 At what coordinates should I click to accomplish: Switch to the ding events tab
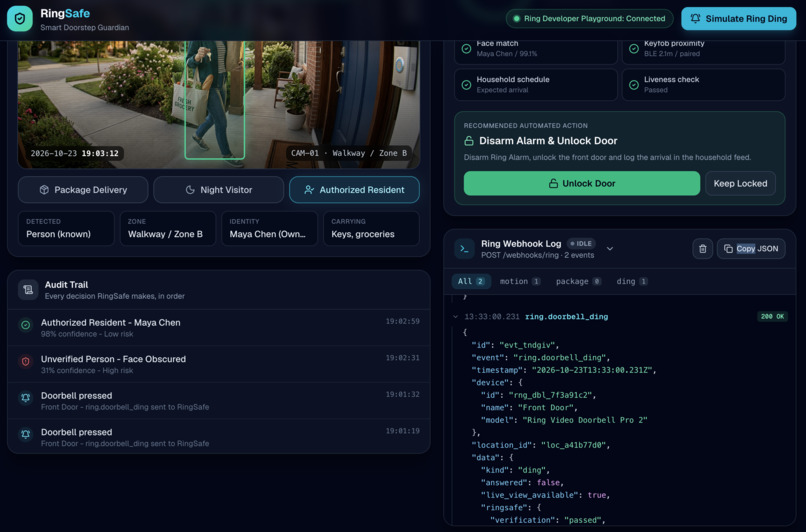click(632, 281)
